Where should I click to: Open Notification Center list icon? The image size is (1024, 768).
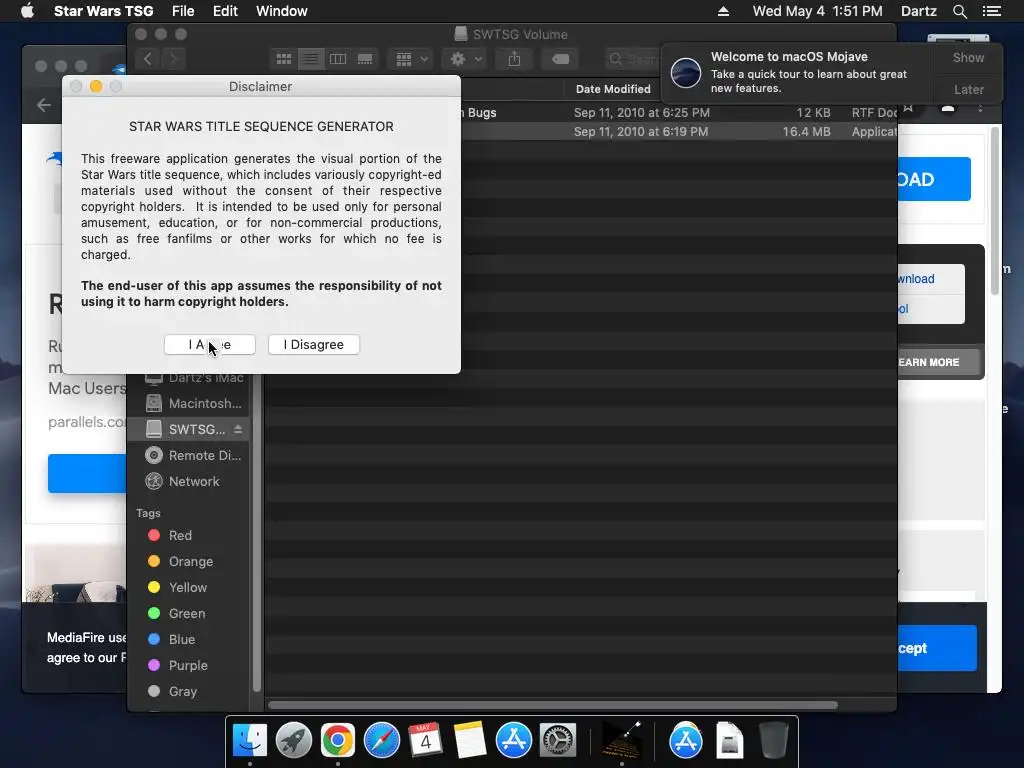[991, 11]
